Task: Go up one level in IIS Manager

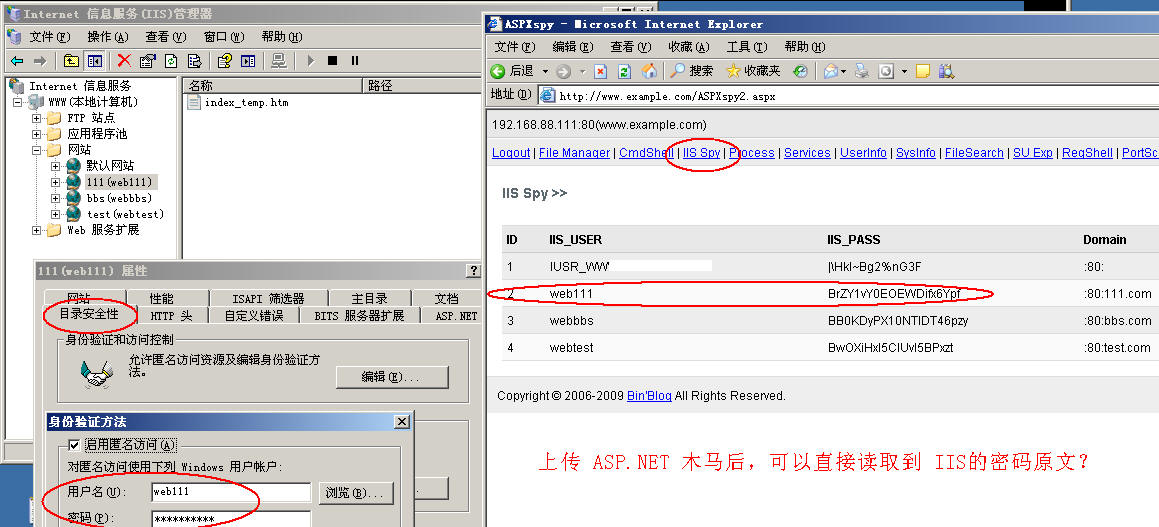Action: tap(71, 61)
